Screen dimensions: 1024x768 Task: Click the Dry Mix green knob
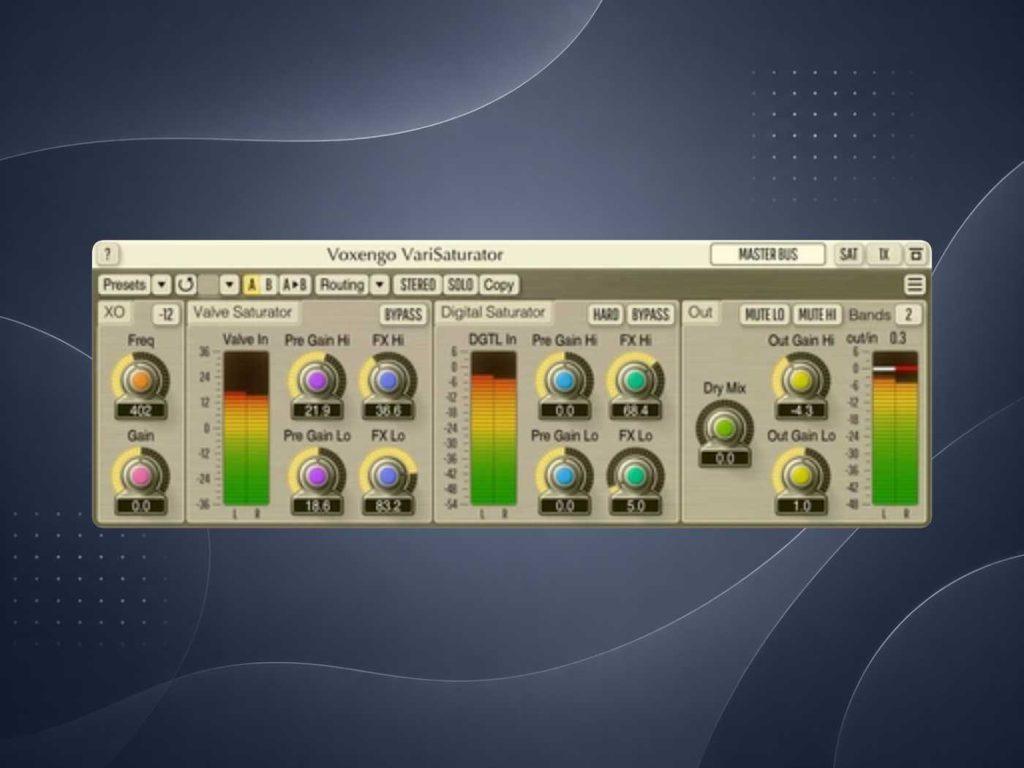point(724,428)
